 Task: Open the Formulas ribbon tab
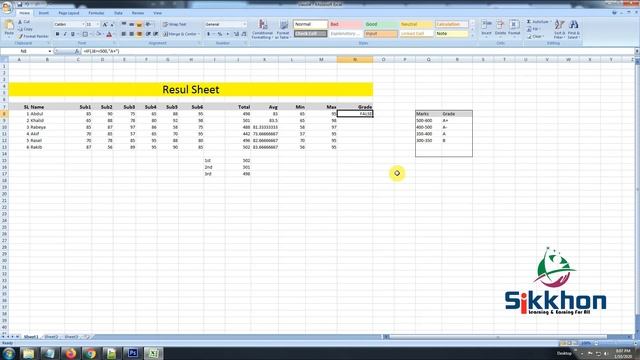pyautogui.click(x=96, y=13)
